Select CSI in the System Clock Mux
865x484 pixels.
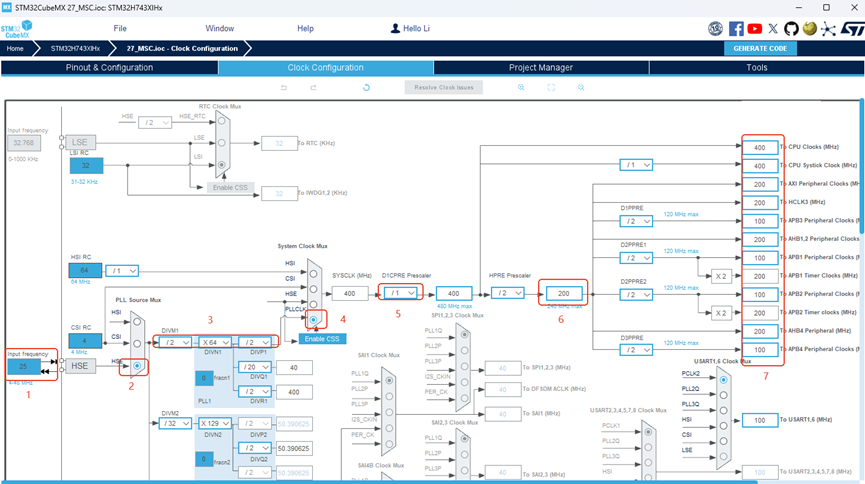313,289
